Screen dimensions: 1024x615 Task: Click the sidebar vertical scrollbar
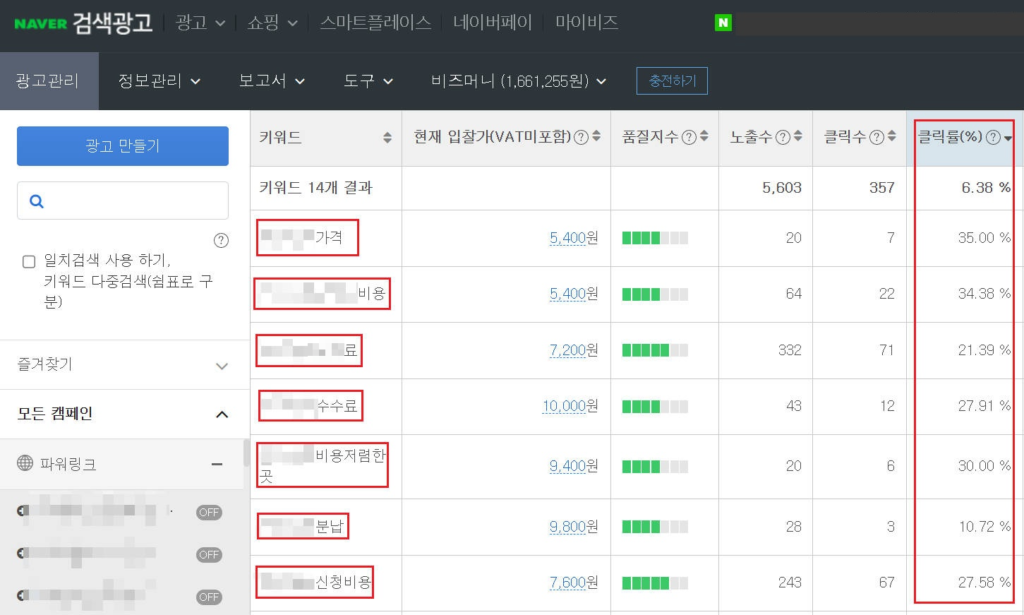click(x=246, y=452)
